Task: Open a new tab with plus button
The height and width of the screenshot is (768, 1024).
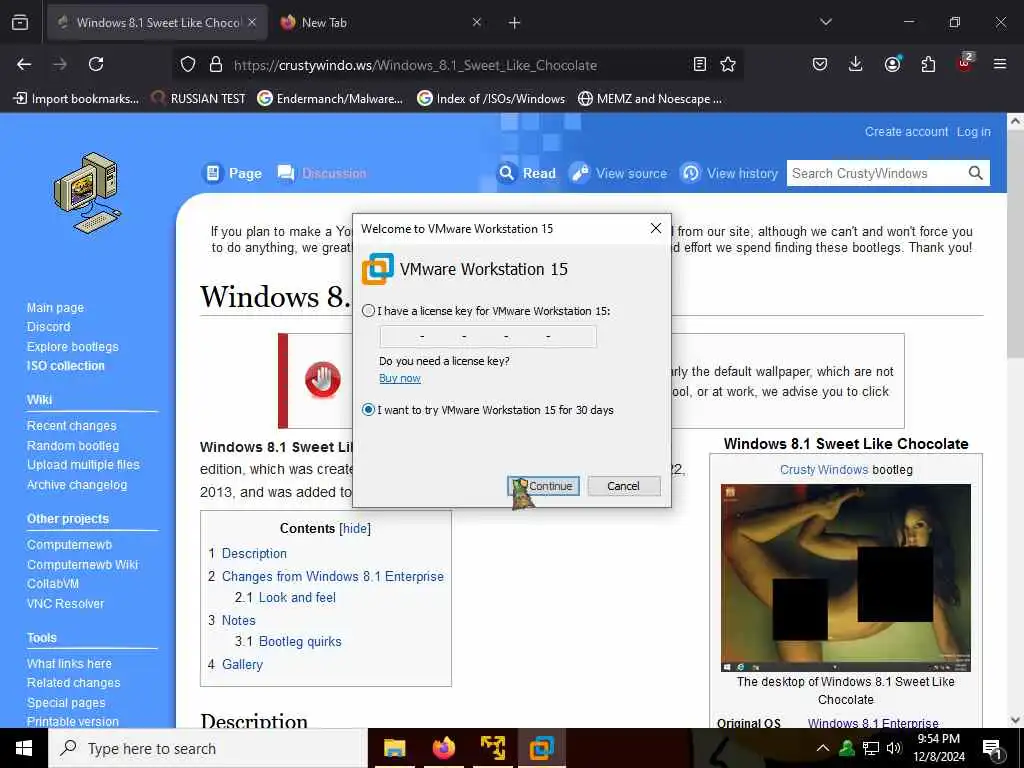Action: 515,23
